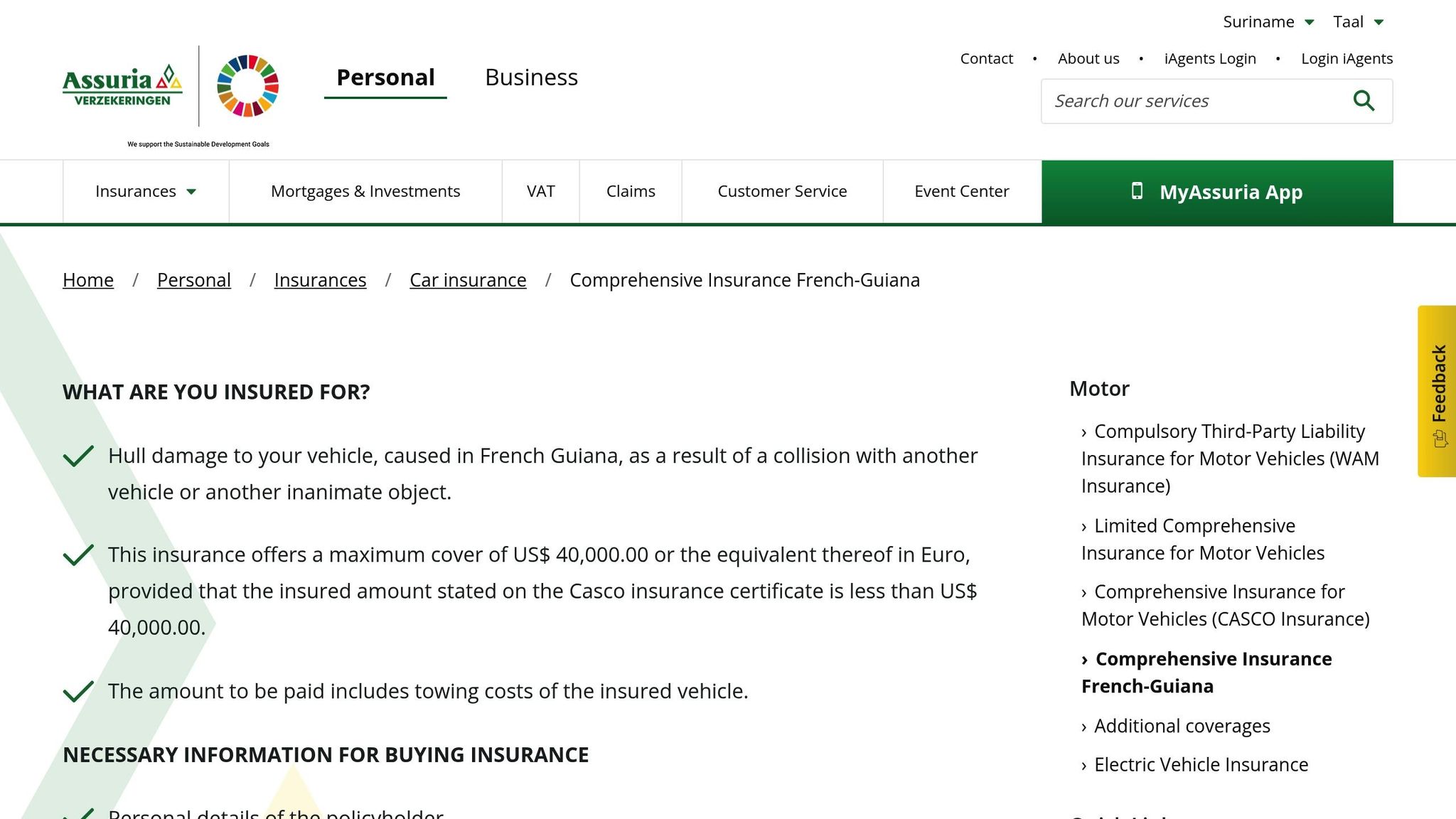Select the chevron arrow beside Additional coverages

[x=1083, y=726]
